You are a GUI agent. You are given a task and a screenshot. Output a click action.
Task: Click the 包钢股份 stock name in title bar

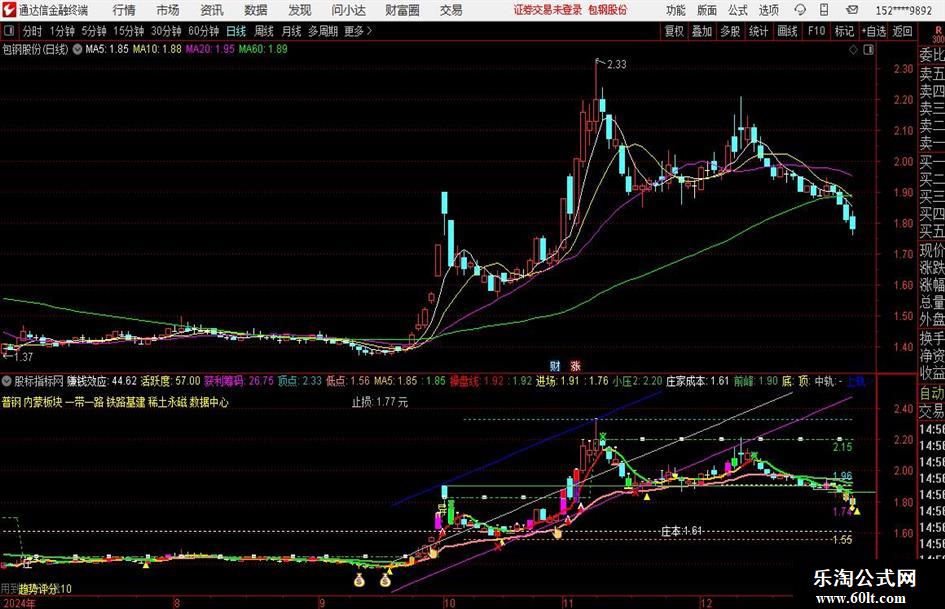point(608,10)
